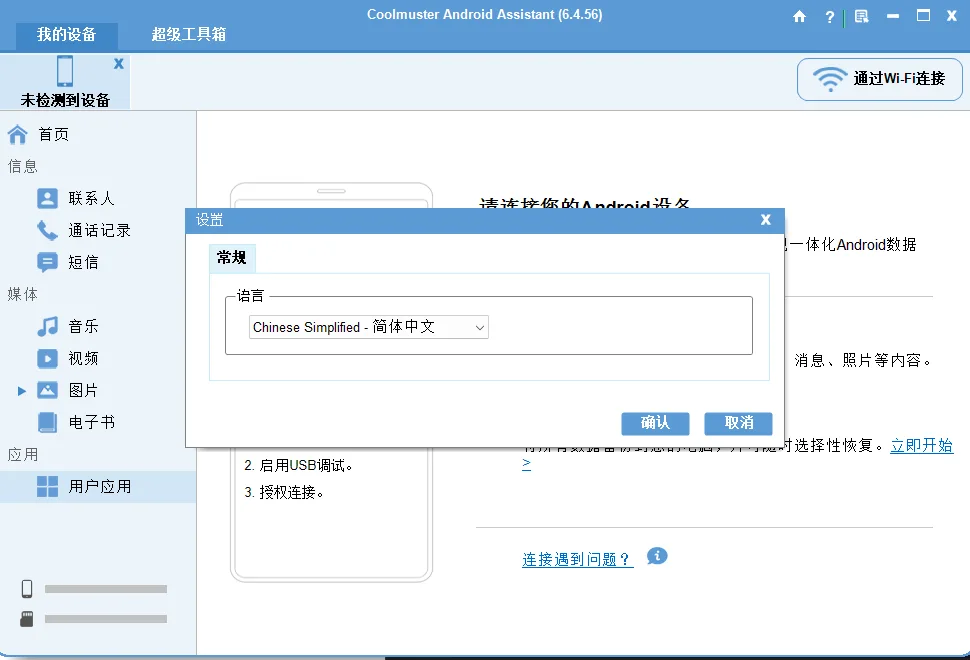This screenshot has width=970, height=660.
Task: Select the 音乐 music note icon
Action: point(47,326)
